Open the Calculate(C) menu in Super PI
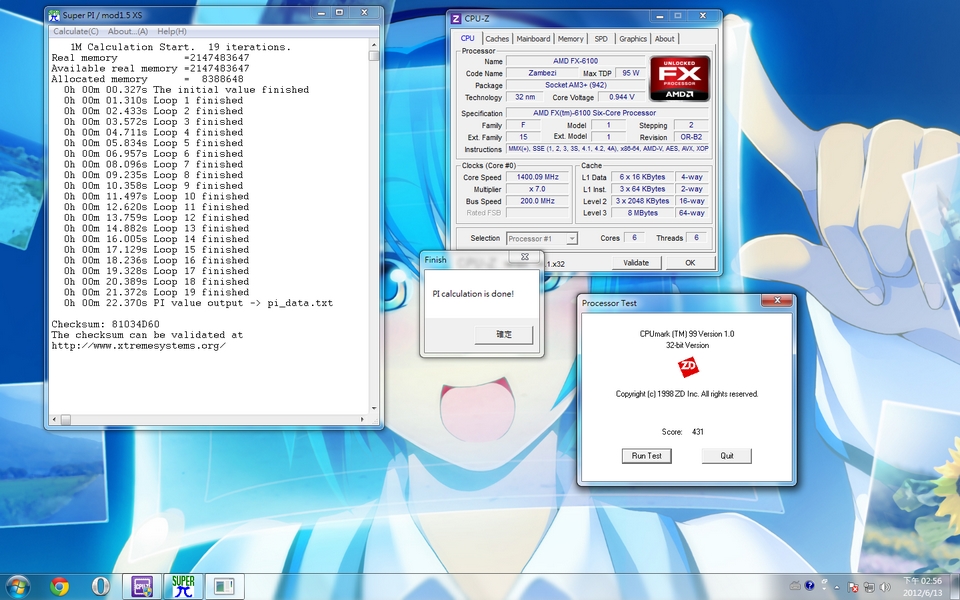This screenshot has width=960, height=600. click(x=76, y=31)
